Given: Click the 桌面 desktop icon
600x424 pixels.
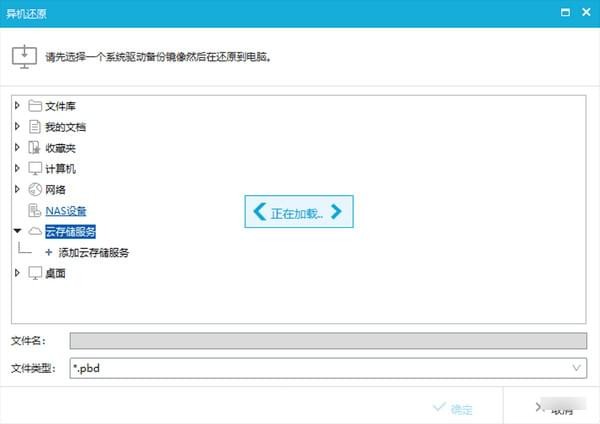Looking at the screenshot, I should (35, 273).
